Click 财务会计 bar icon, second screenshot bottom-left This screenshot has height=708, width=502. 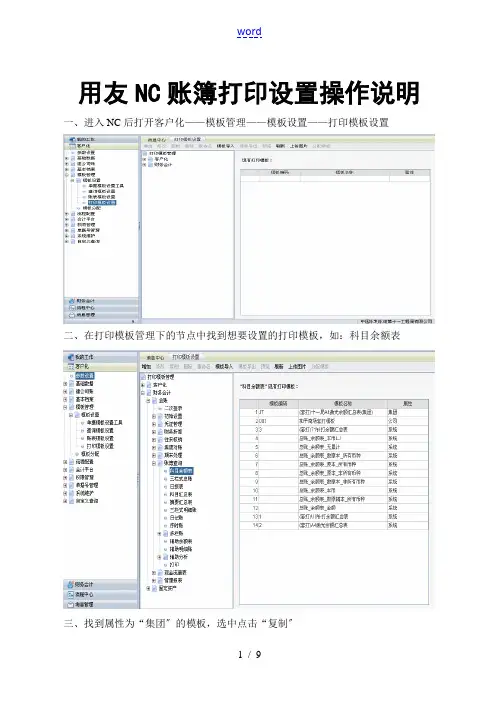point(70,584)
